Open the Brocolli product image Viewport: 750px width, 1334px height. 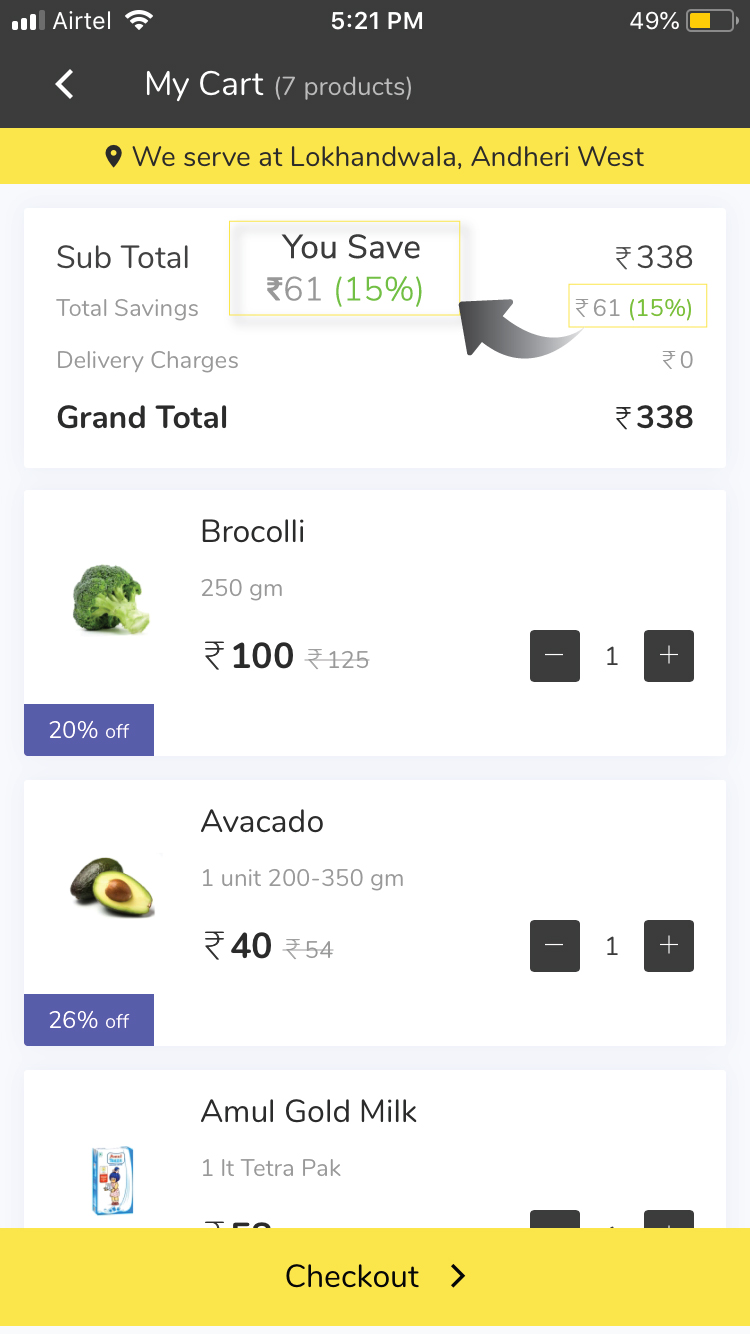112,599
